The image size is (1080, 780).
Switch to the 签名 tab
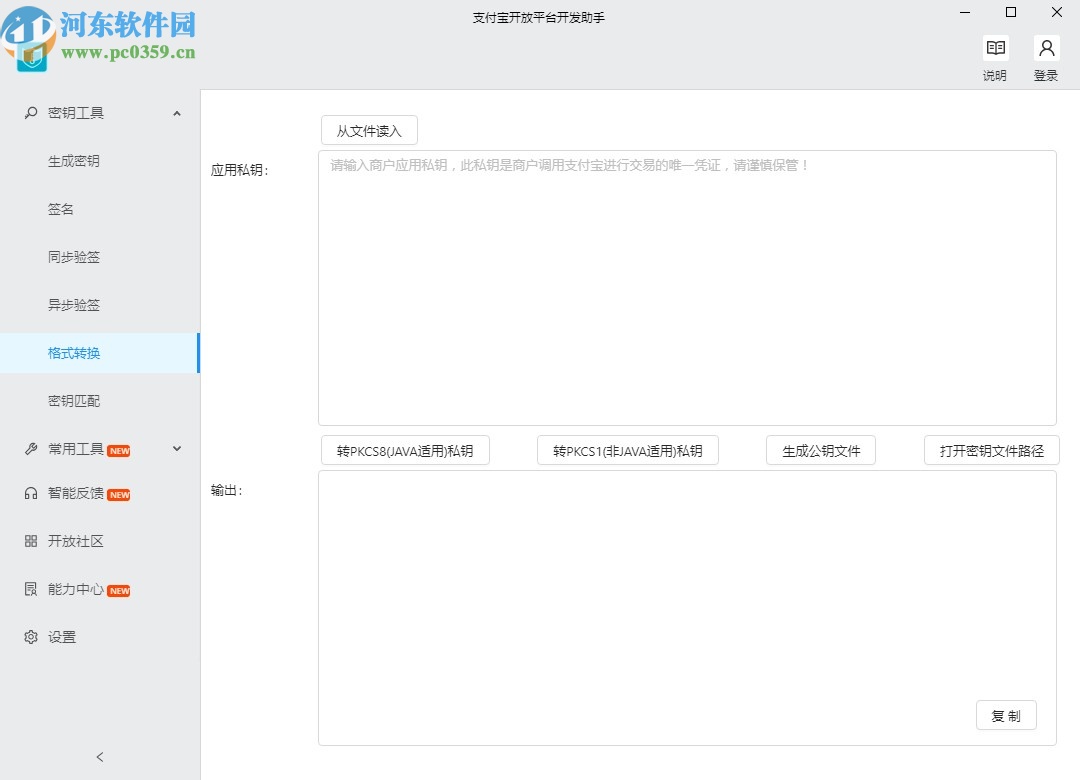(61, 209)
